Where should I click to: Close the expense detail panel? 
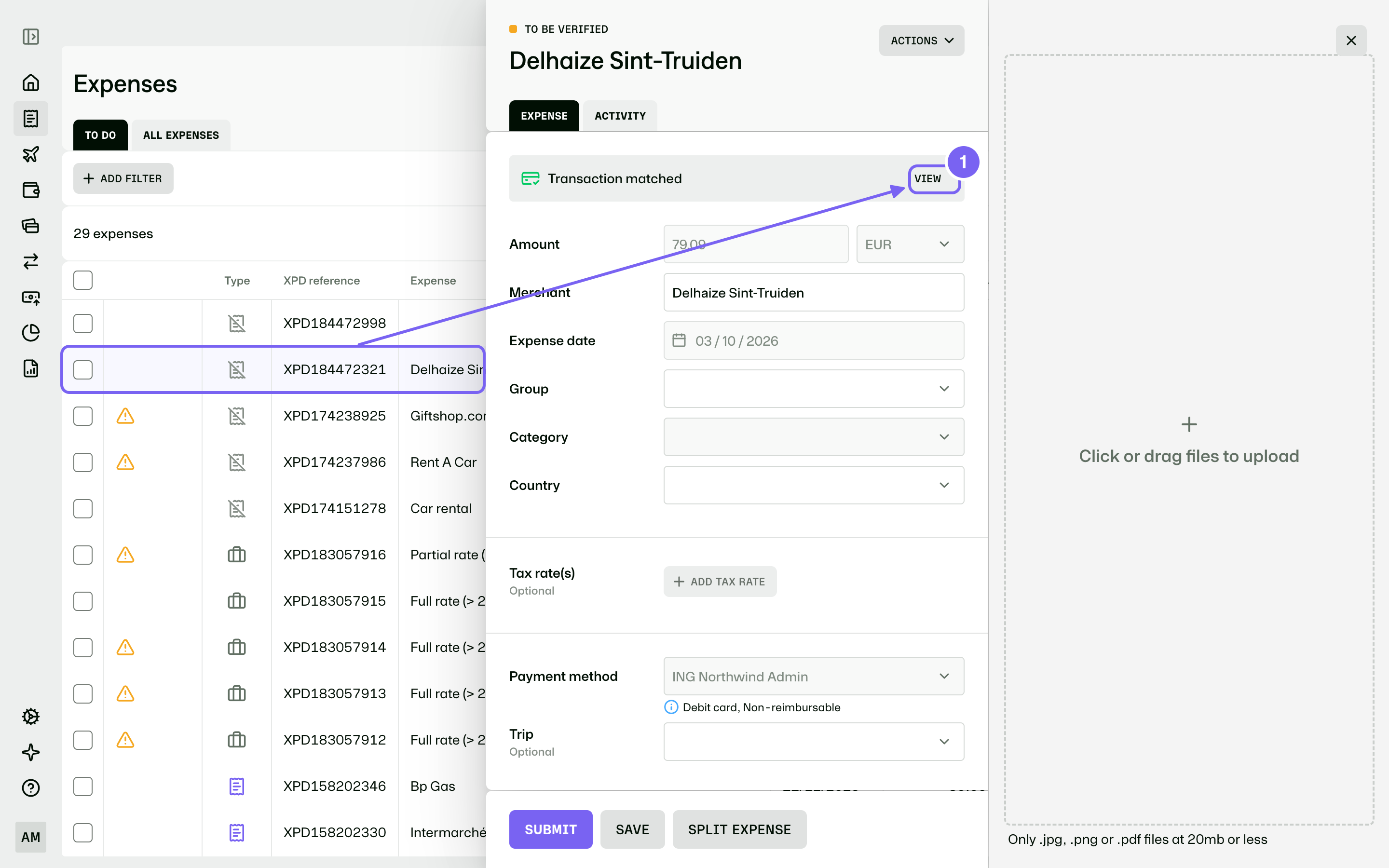pos(1351,40)
